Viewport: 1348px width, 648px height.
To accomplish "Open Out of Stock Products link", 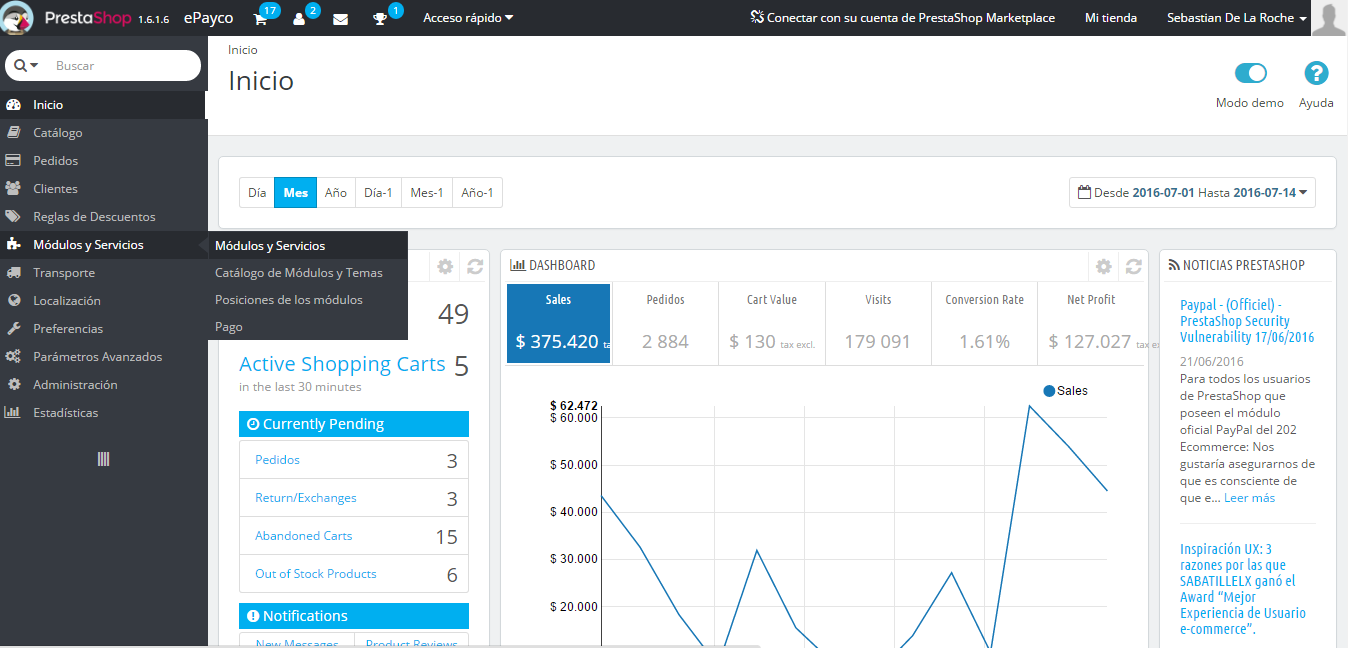I will [316, 574].
